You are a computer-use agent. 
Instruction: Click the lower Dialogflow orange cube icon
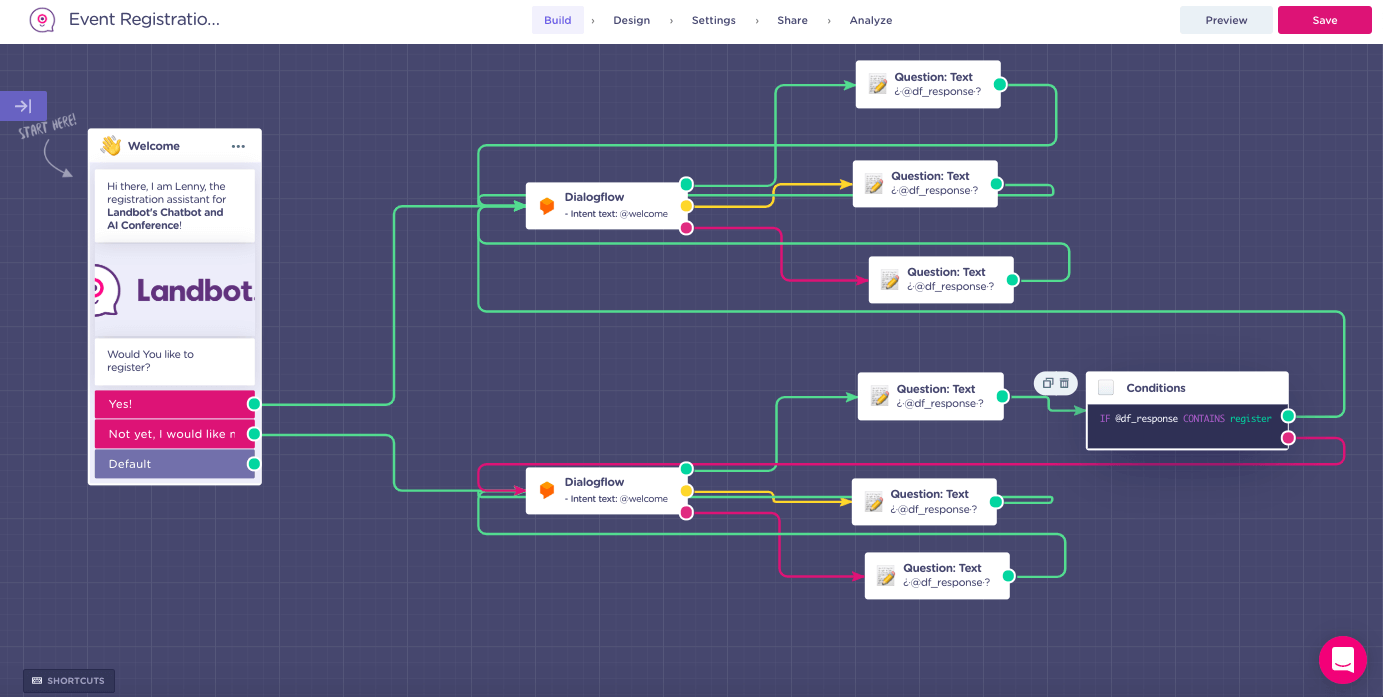tap(547, 490)
